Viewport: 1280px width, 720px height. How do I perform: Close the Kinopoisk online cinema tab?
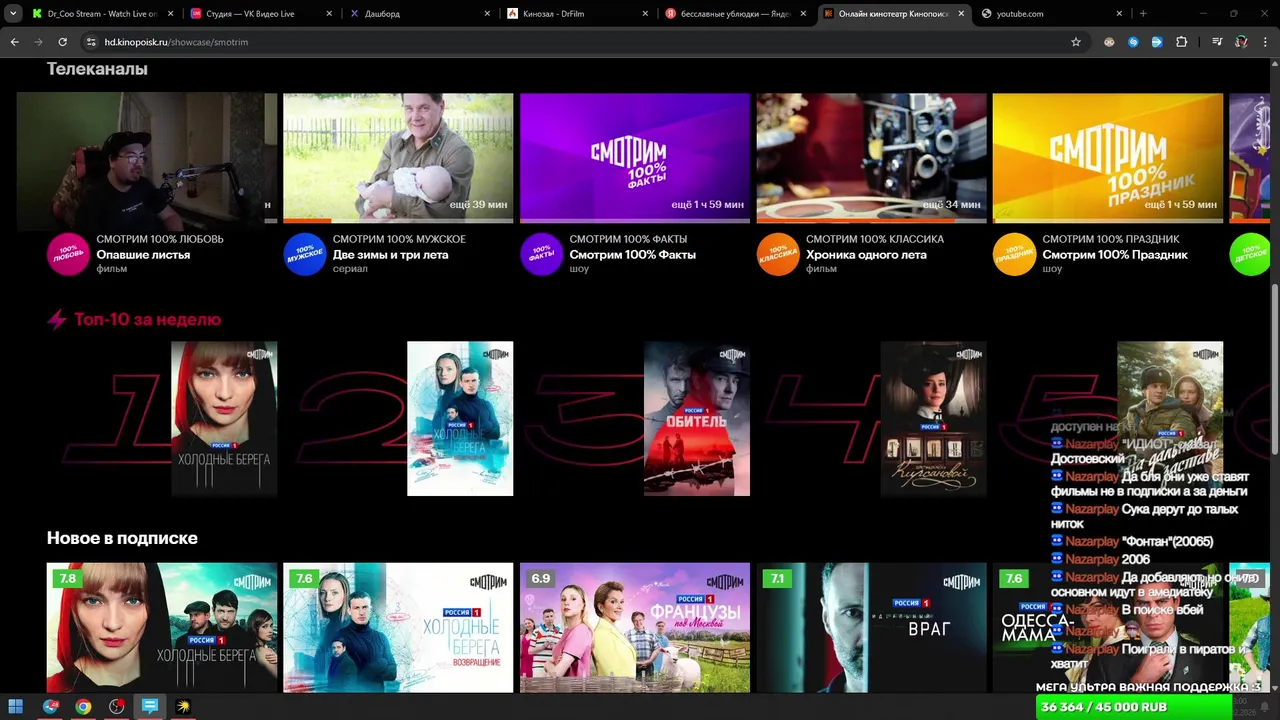(961, 14)
